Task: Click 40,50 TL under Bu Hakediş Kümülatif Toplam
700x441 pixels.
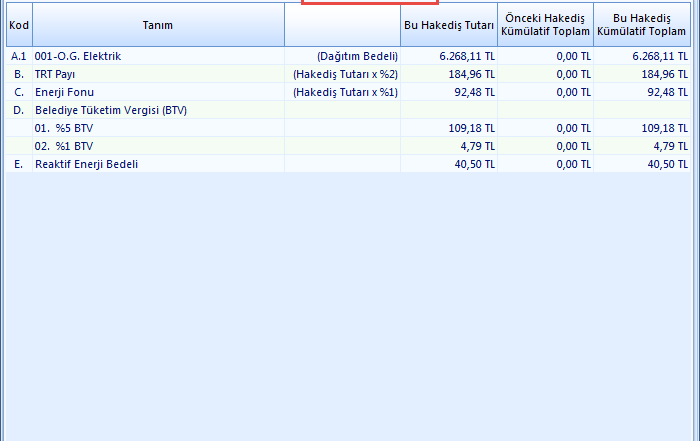Action: tap(667, 165)
